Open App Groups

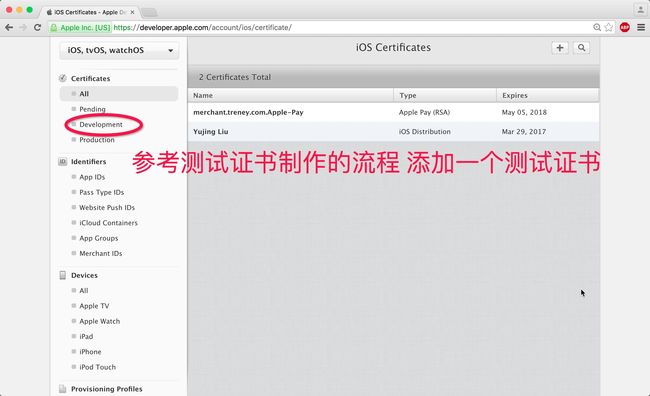pyautogui.click(x=99, y=238)
